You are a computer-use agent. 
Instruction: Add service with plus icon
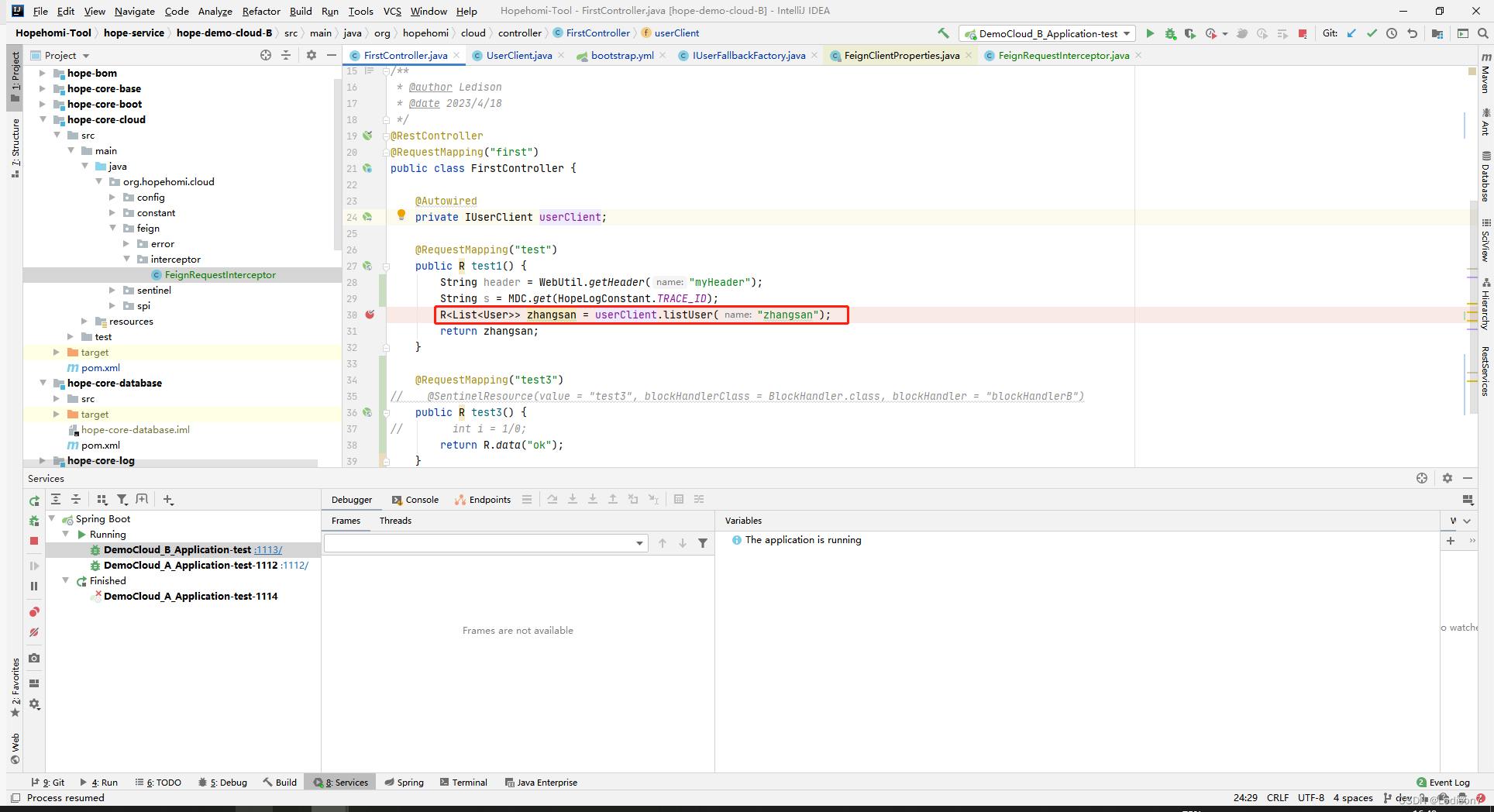point(168,500)
